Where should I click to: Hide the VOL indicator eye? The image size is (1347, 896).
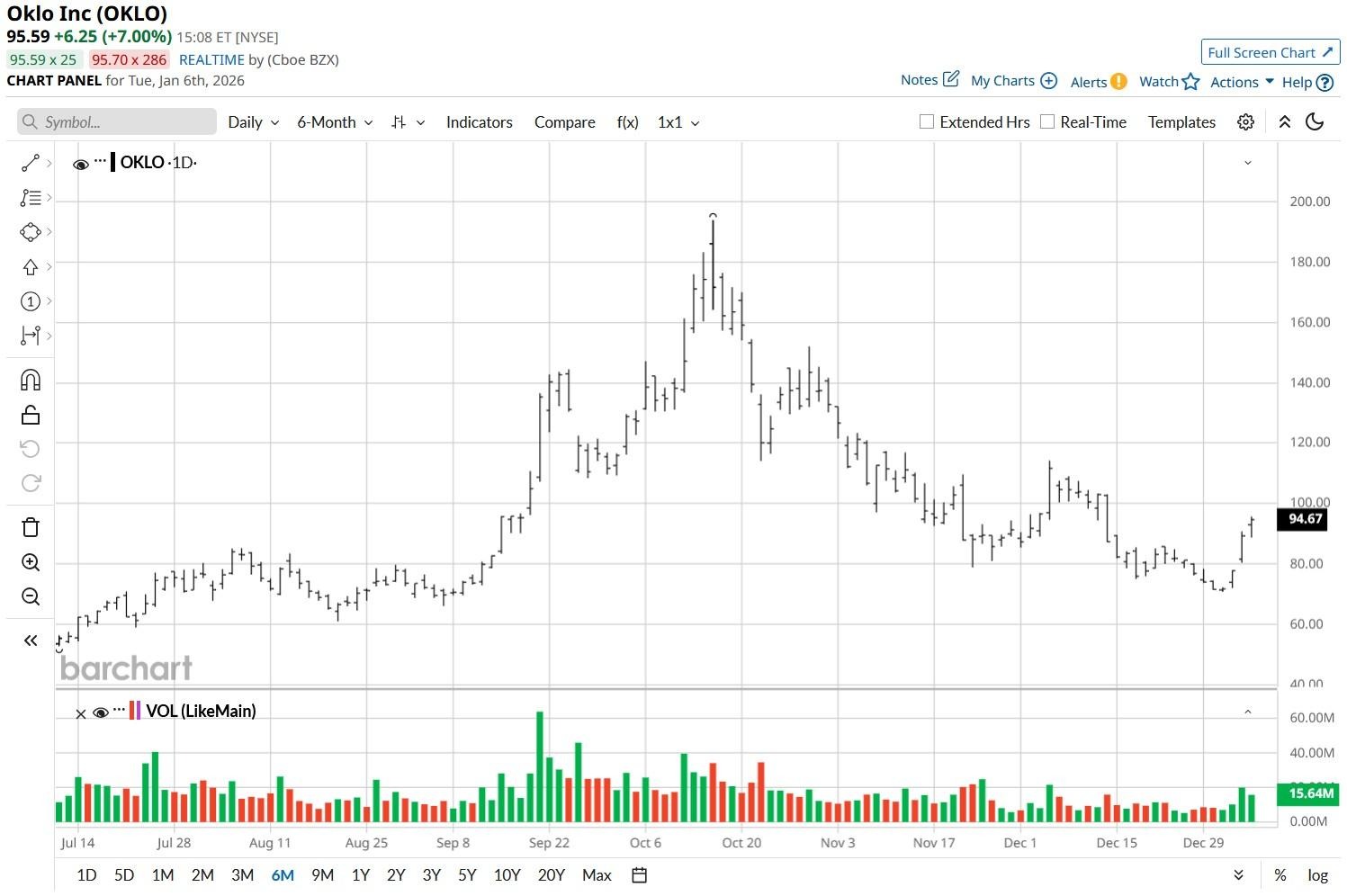click(100, 712)
